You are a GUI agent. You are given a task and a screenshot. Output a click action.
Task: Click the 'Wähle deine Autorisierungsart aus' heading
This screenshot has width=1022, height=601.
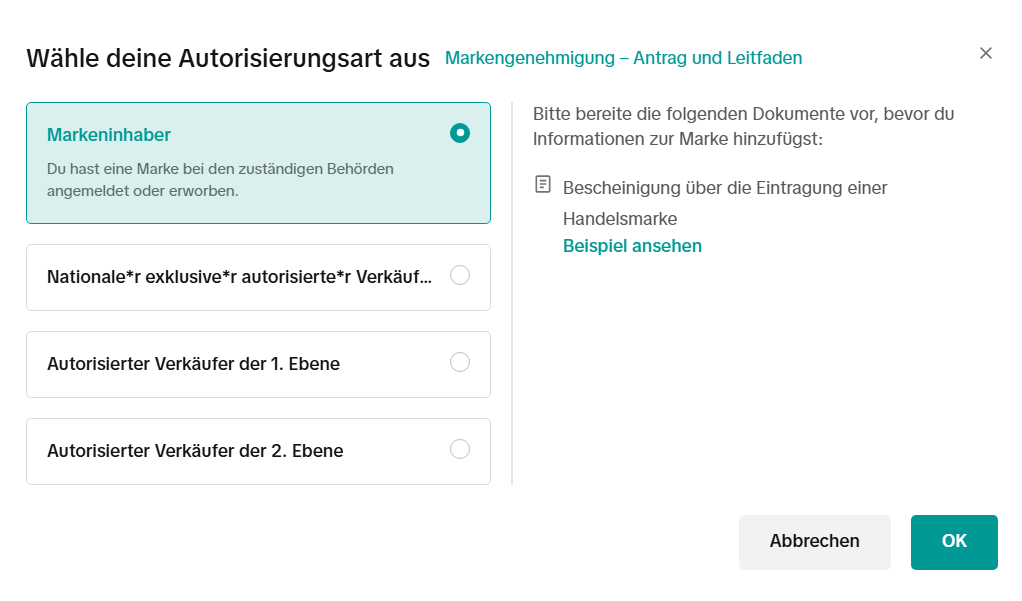click(x=228, y=59)
